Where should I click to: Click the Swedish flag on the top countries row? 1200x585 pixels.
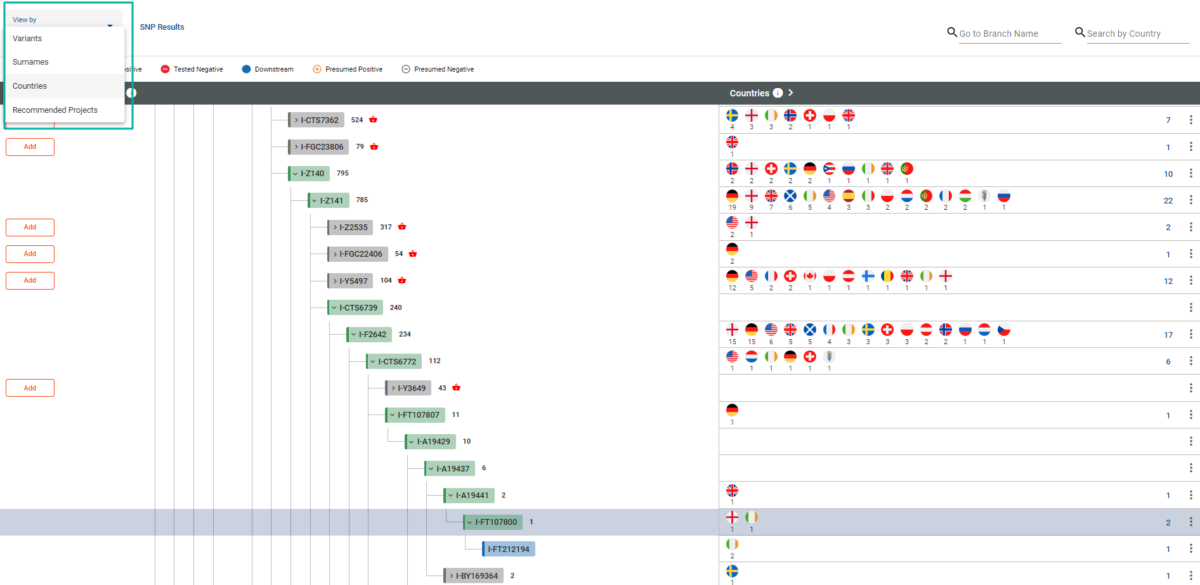tap(732, 115)
